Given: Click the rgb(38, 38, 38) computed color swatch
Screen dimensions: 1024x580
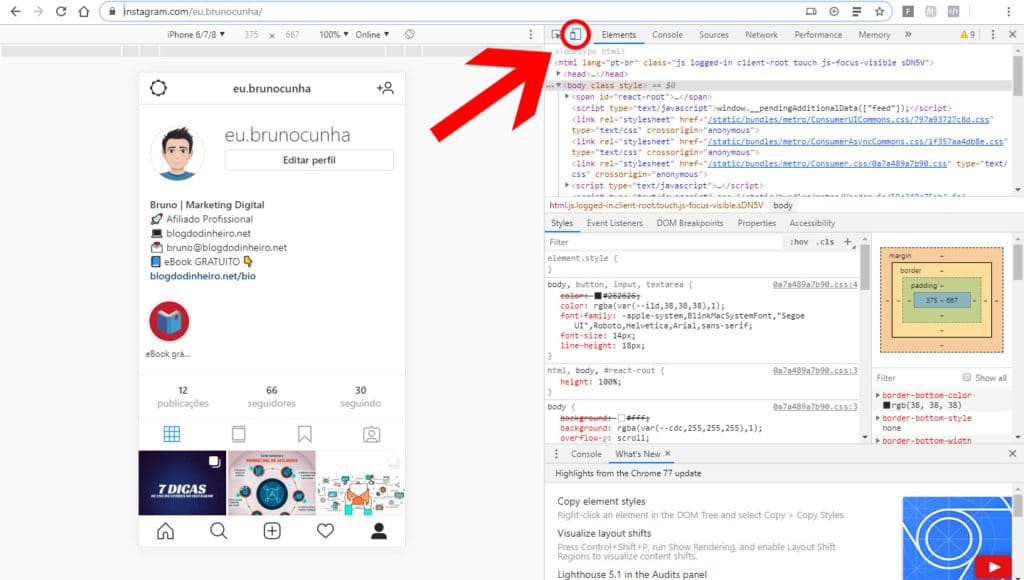Looking at the screenshot, I should coord(887,406).
